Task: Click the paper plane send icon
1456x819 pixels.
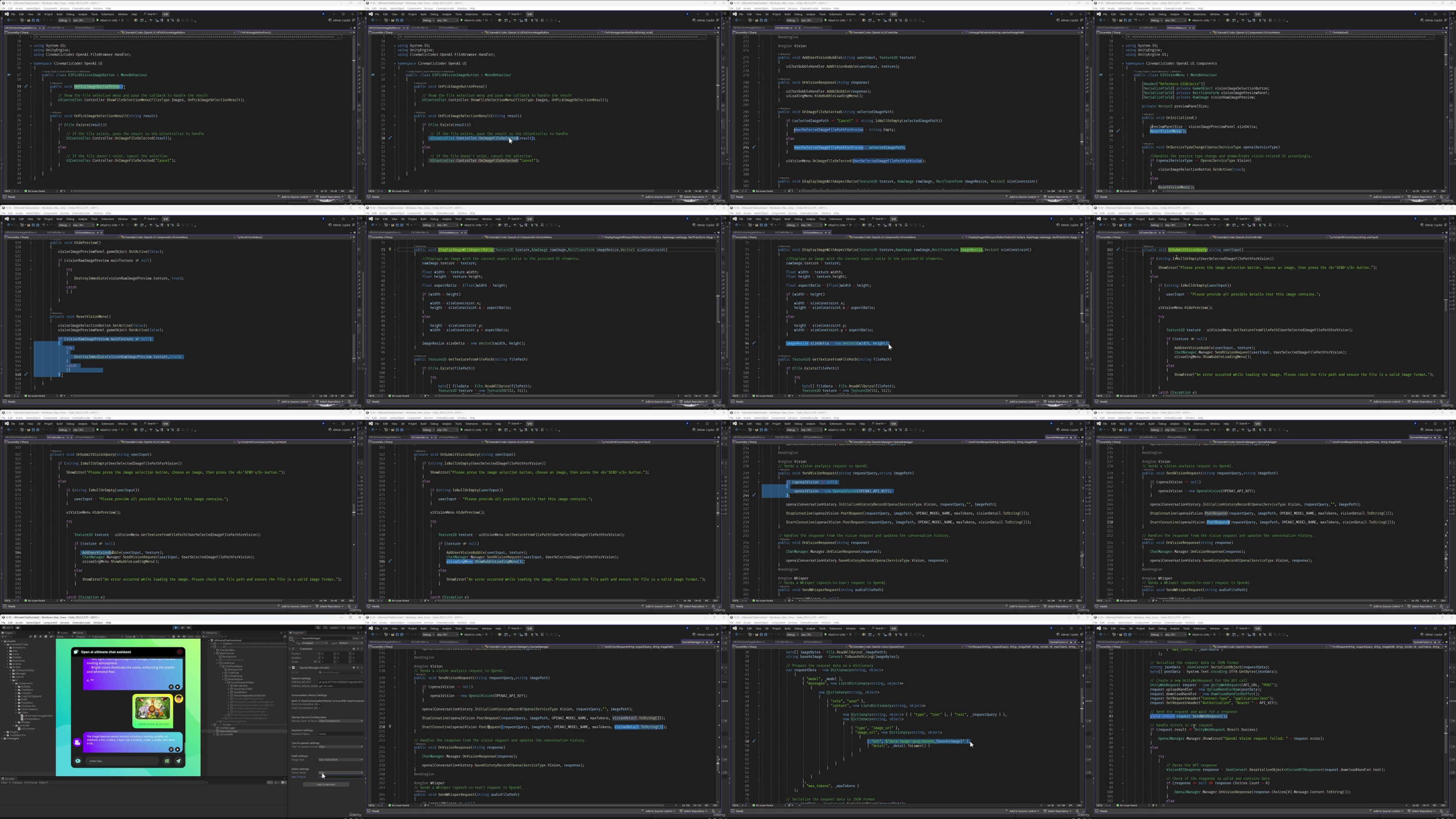Action: [x=179, y=761]
